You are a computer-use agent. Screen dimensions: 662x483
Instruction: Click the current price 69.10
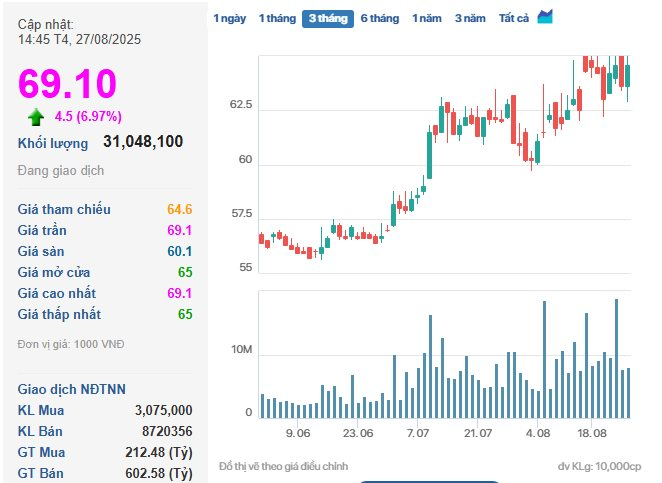pos(67,84)
